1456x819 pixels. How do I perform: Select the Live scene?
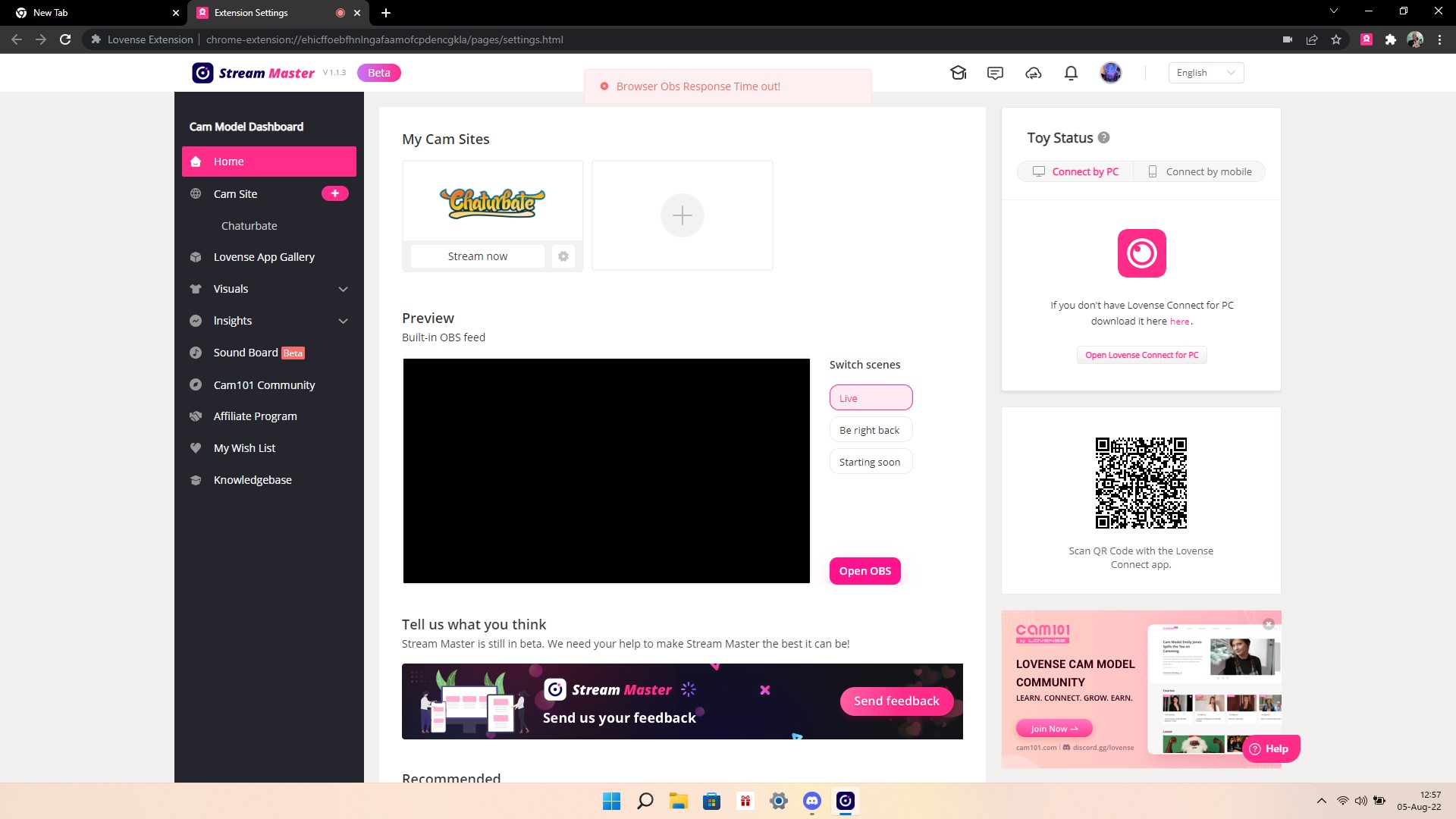(x=871, y=398)
